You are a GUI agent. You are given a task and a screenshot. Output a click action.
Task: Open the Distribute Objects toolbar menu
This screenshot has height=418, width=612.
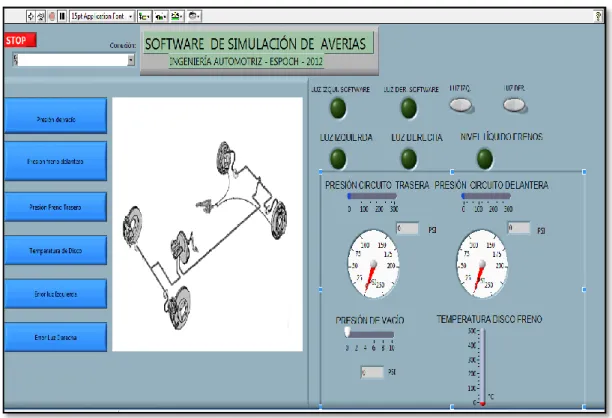coord(160,16)
